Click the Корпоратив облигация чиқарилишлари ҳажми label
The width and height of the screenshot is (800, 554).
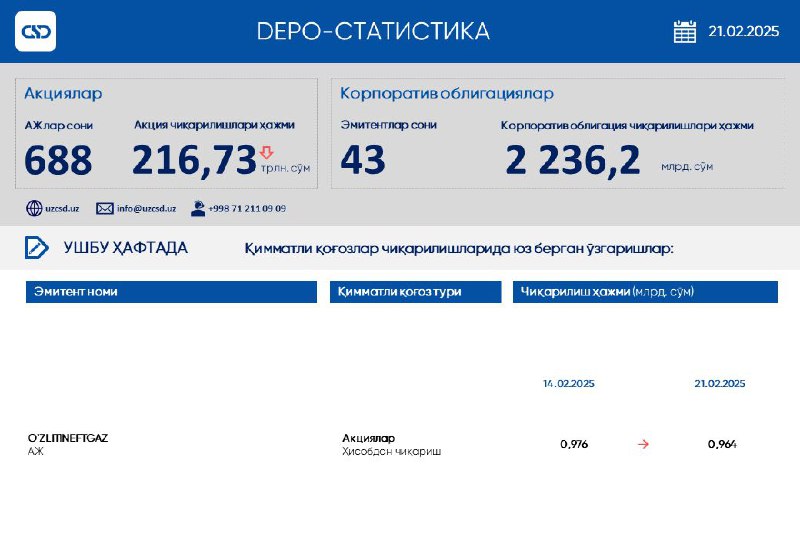pyautogui.click(x=627, y=125)
